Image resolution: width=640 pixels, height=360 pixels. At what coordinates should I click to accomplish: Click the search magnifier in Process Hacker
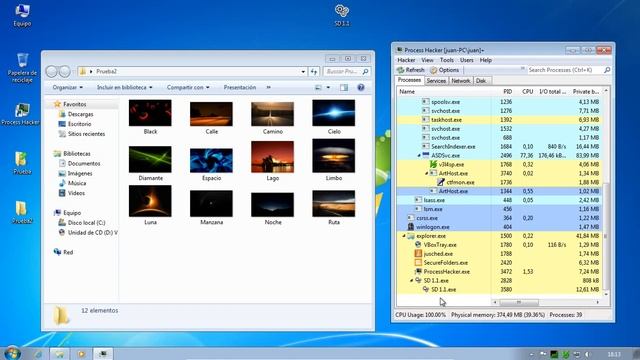click(607, 70)
